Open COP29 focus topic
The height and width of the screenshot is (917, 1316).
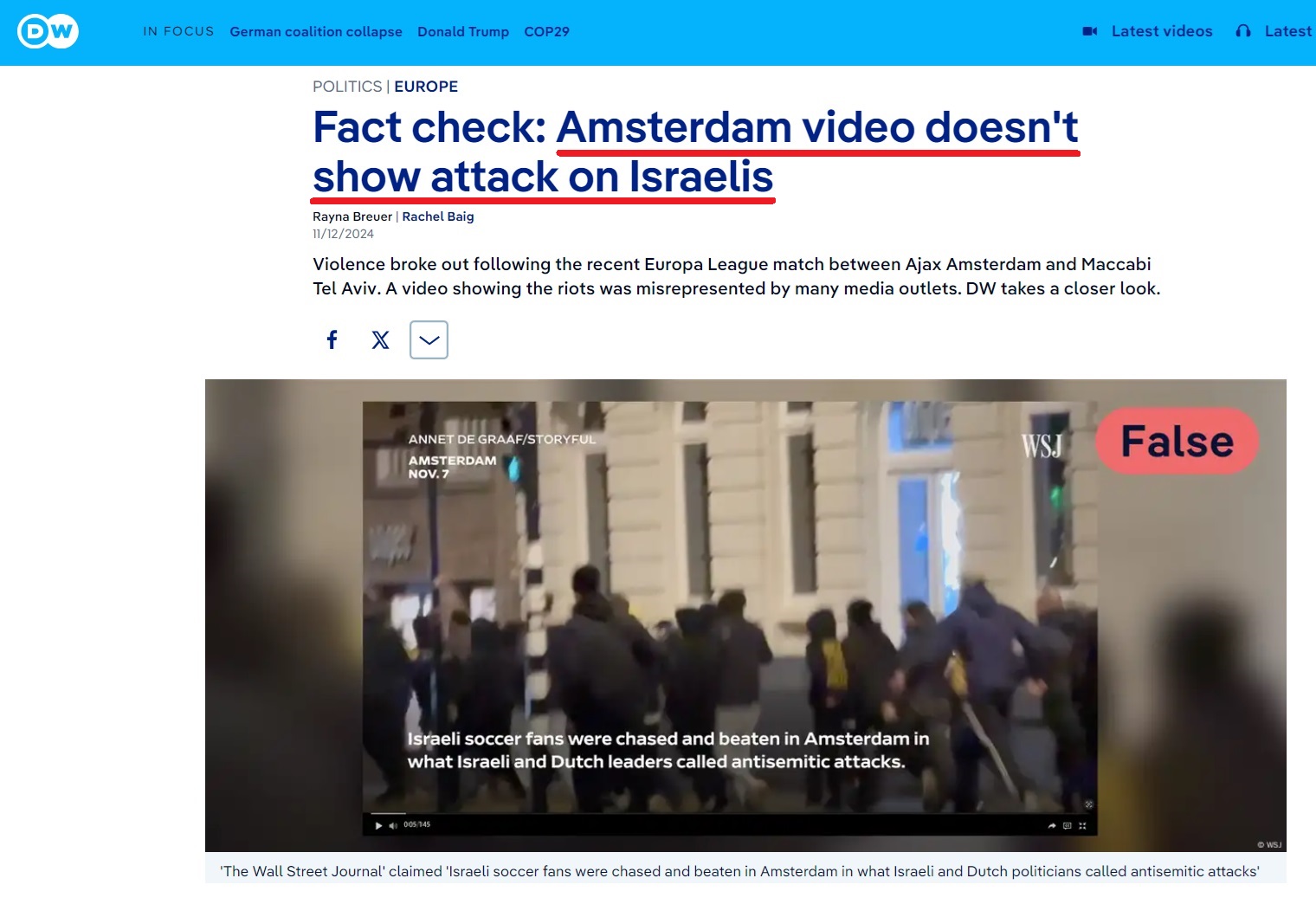tap(546, 31)
